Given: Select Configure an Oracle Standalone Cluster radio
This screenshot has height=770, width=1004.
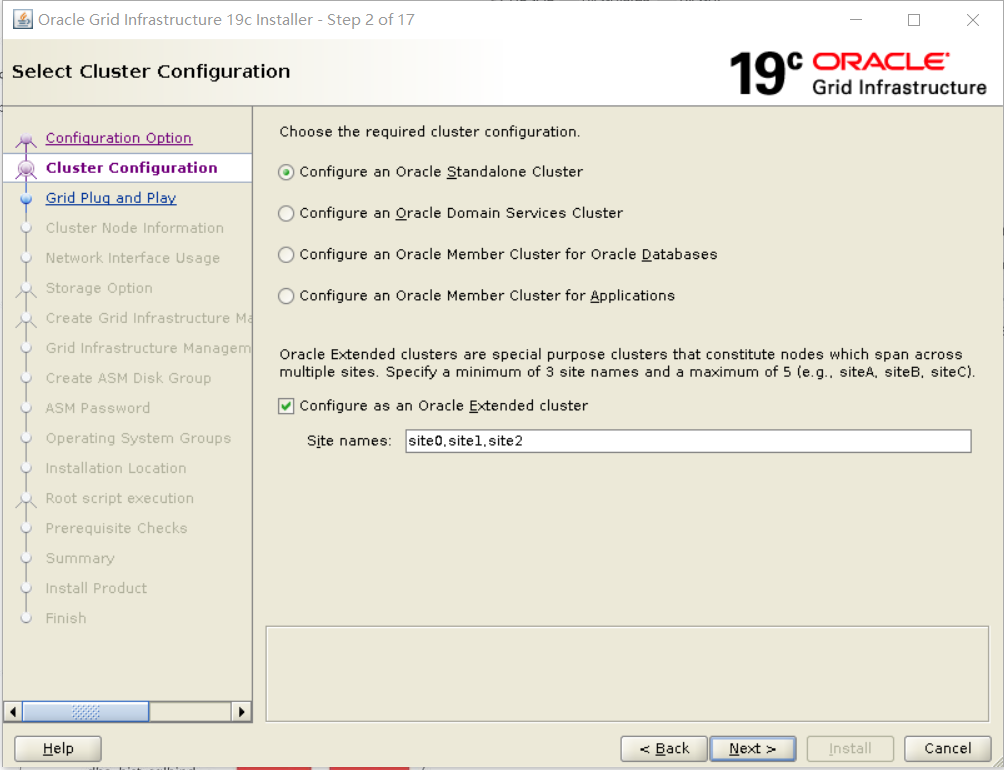Looking at the screenshot, I should coord(286,172).
